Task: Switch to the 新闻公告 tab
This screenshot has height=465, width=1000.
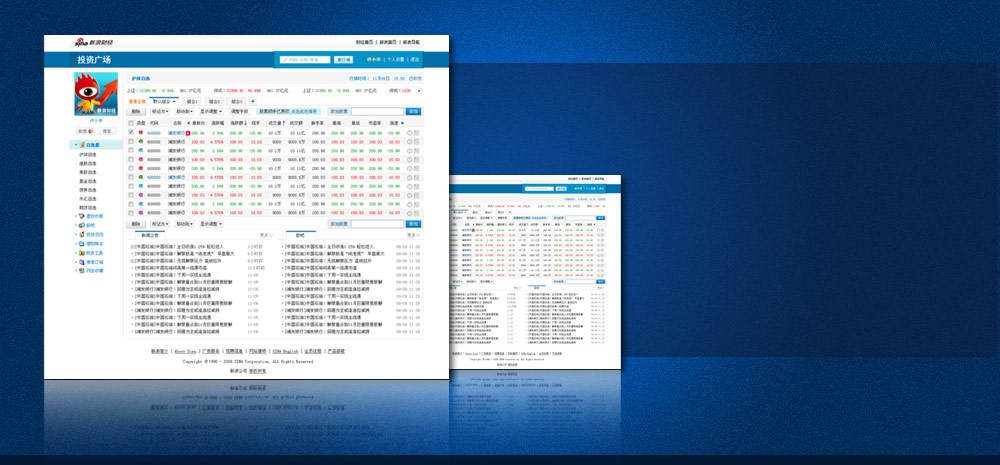Action: tap(148, 234)
